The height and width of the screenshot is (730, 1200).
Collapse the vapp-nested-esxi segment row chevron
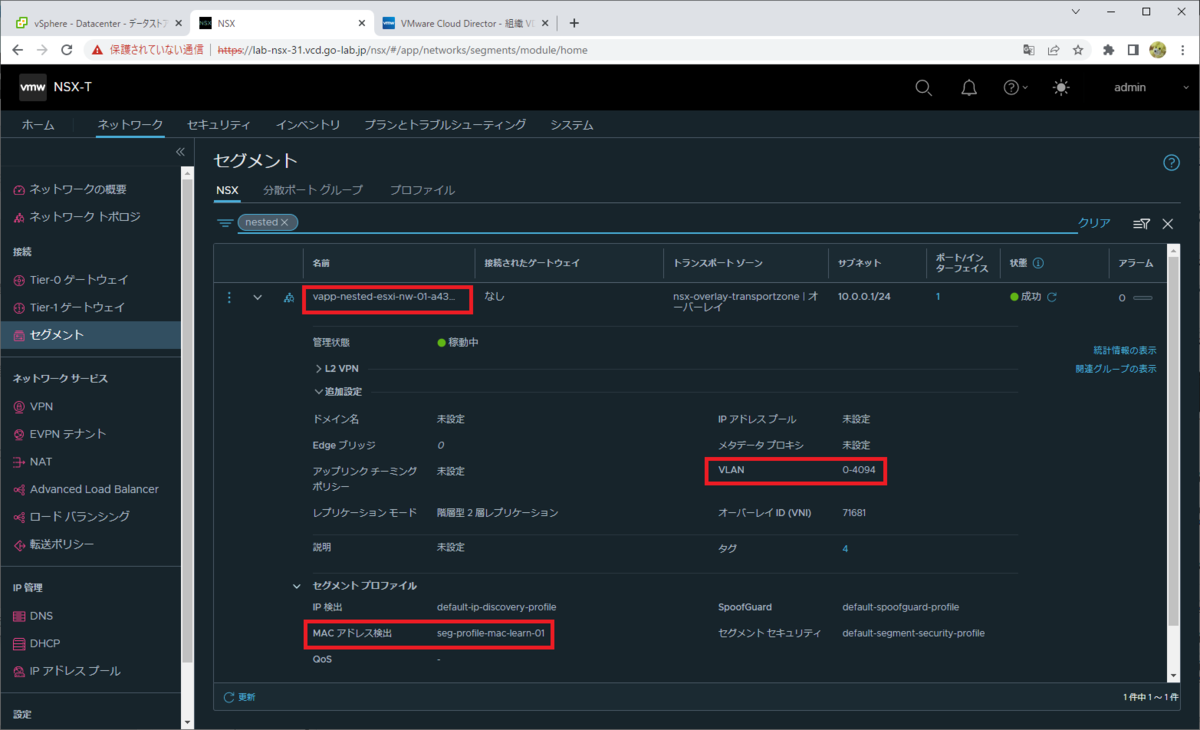[258, 297]
